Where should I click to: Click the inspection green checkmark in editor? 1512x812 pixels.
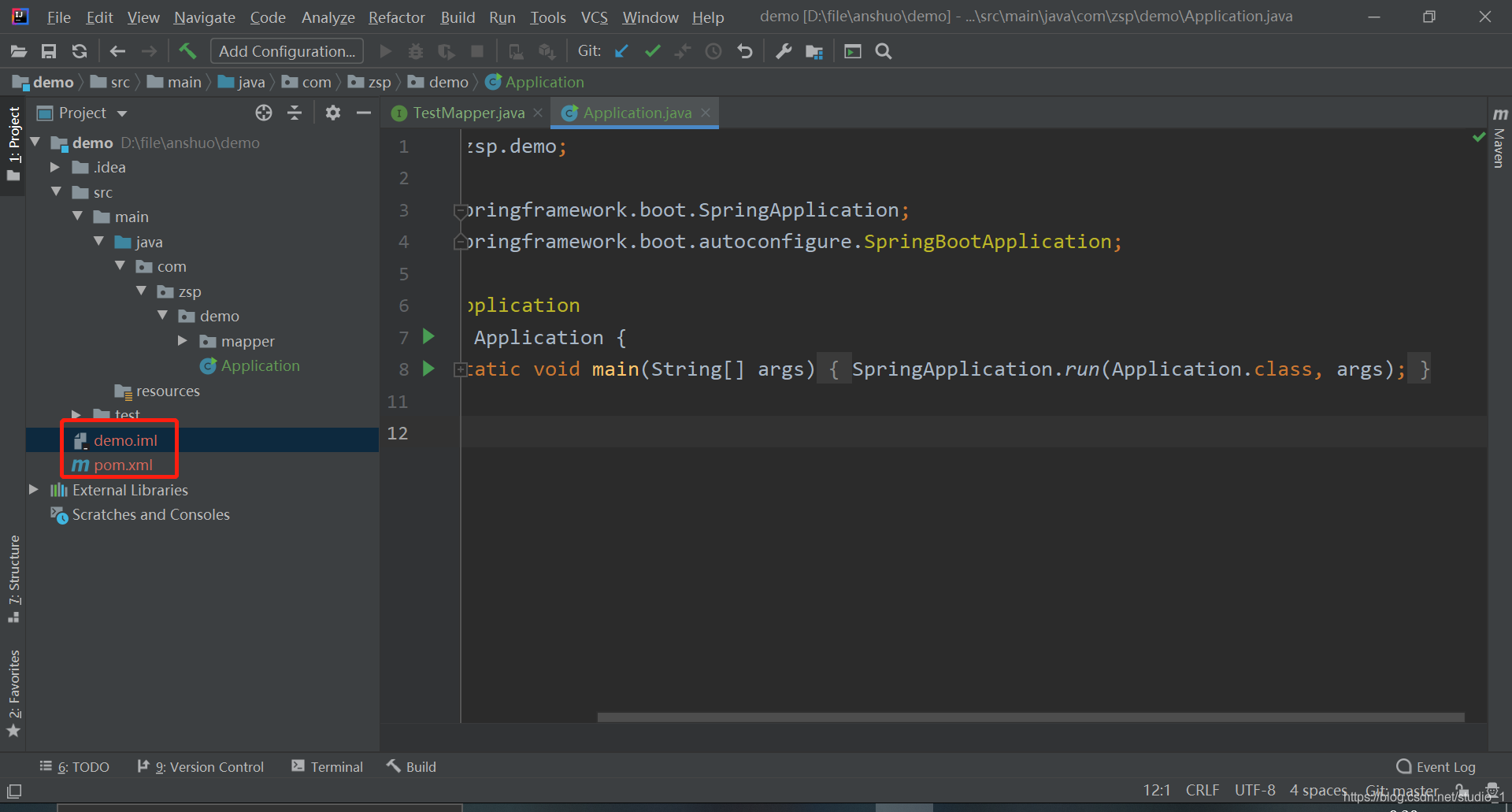1479,137
